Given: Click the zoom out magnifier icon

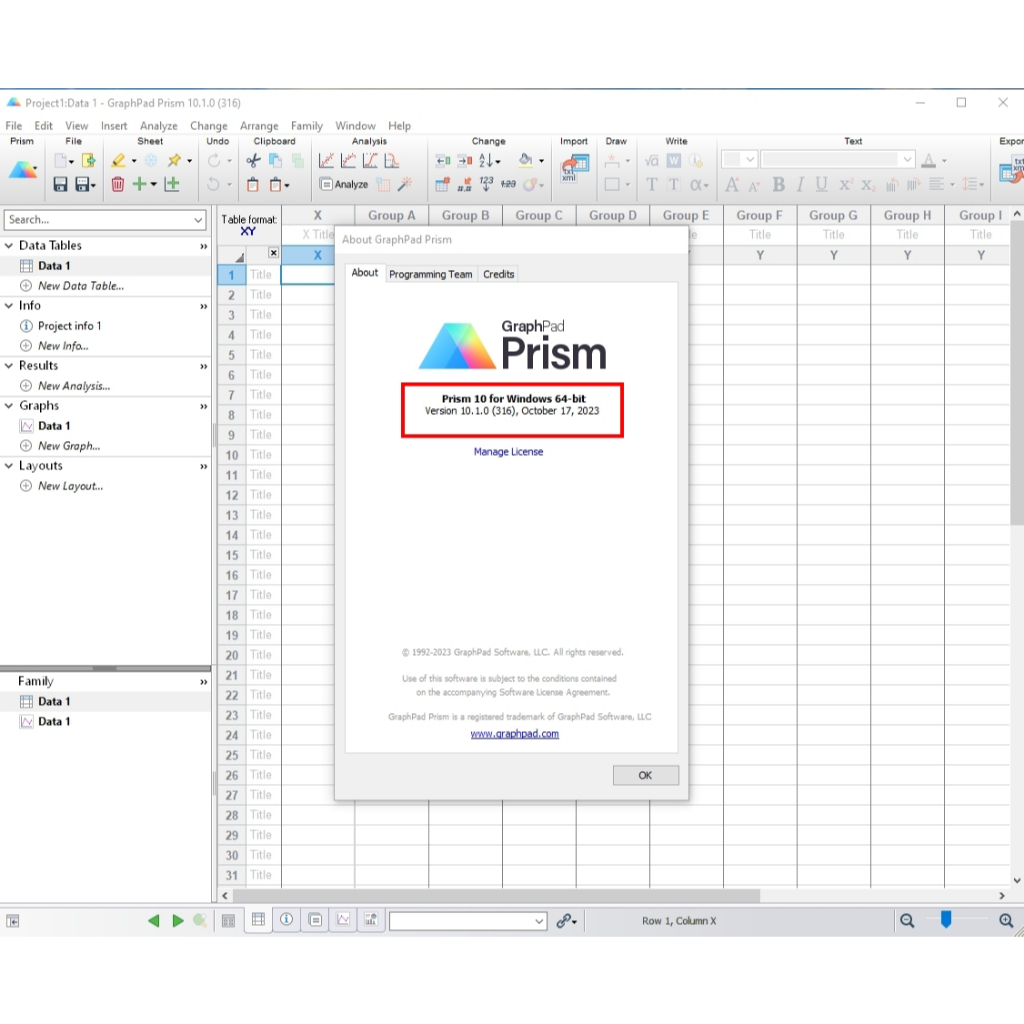Looking at the screenshot, I should click(x=907, y=921).
